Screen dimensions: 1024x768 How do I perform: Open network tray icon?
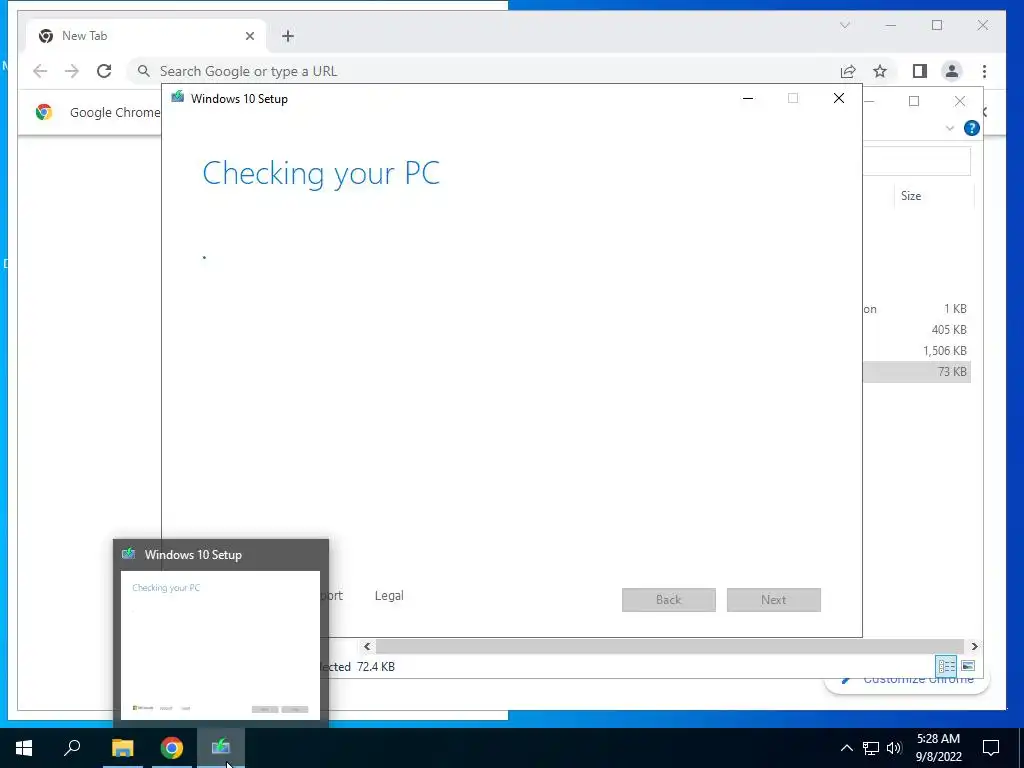tap(871, 748)
